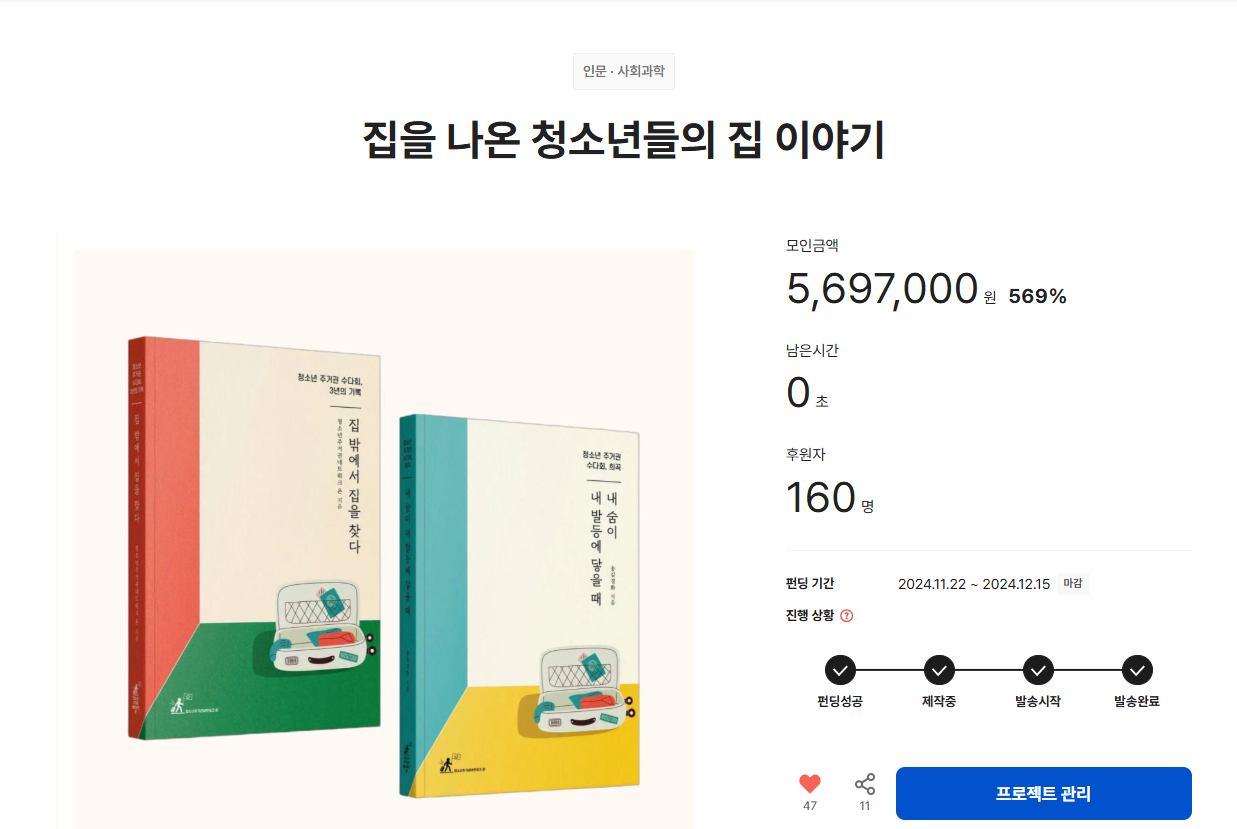Click the 11 shares count
This screenshot has width=1237, height=829.
pos(865,806)
